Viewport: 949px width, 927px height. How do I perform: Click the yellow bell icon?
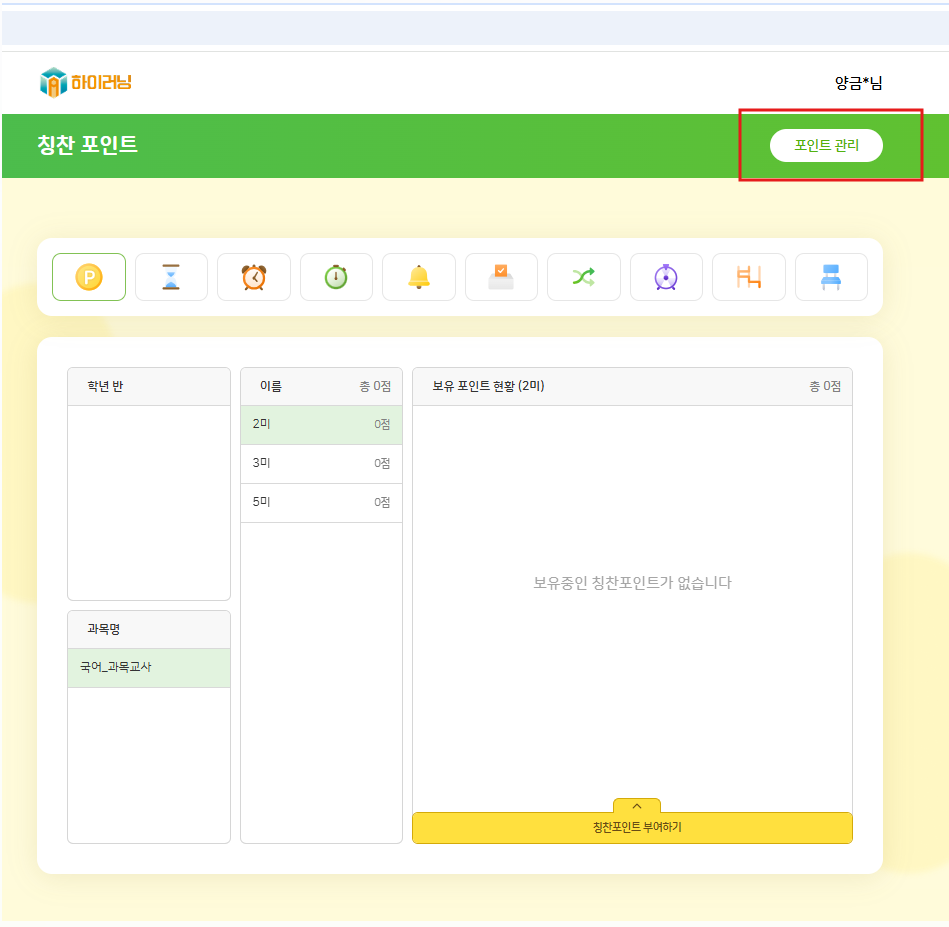click(419, 277)
